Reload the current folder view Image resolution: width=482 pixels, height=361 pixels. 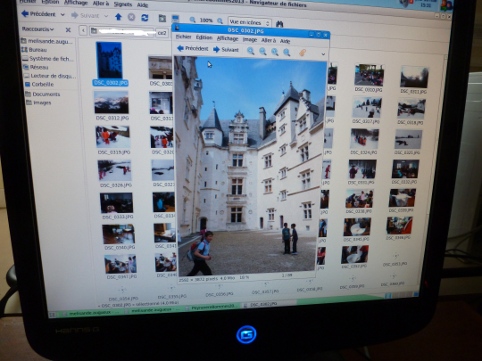coord(145,17)
